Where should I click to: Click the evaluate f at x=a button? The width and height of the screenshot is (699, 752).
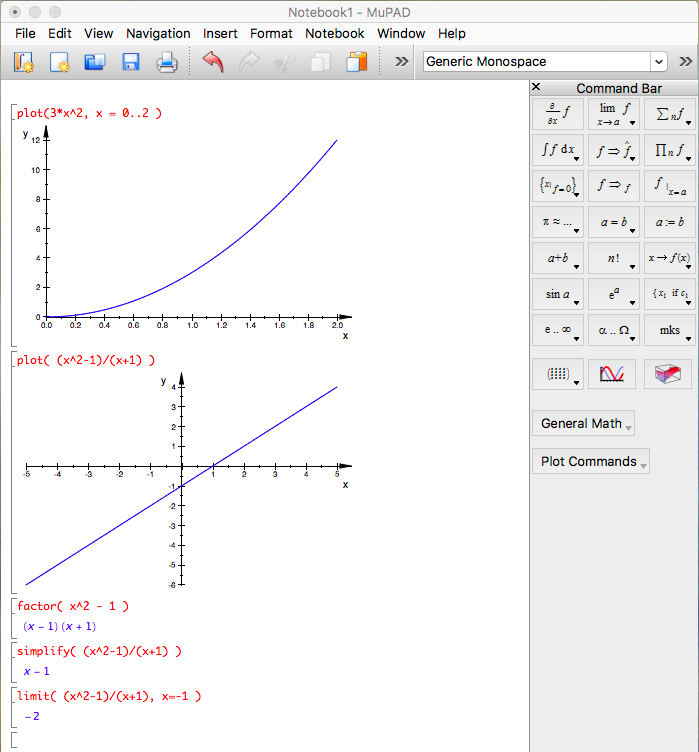670,186
